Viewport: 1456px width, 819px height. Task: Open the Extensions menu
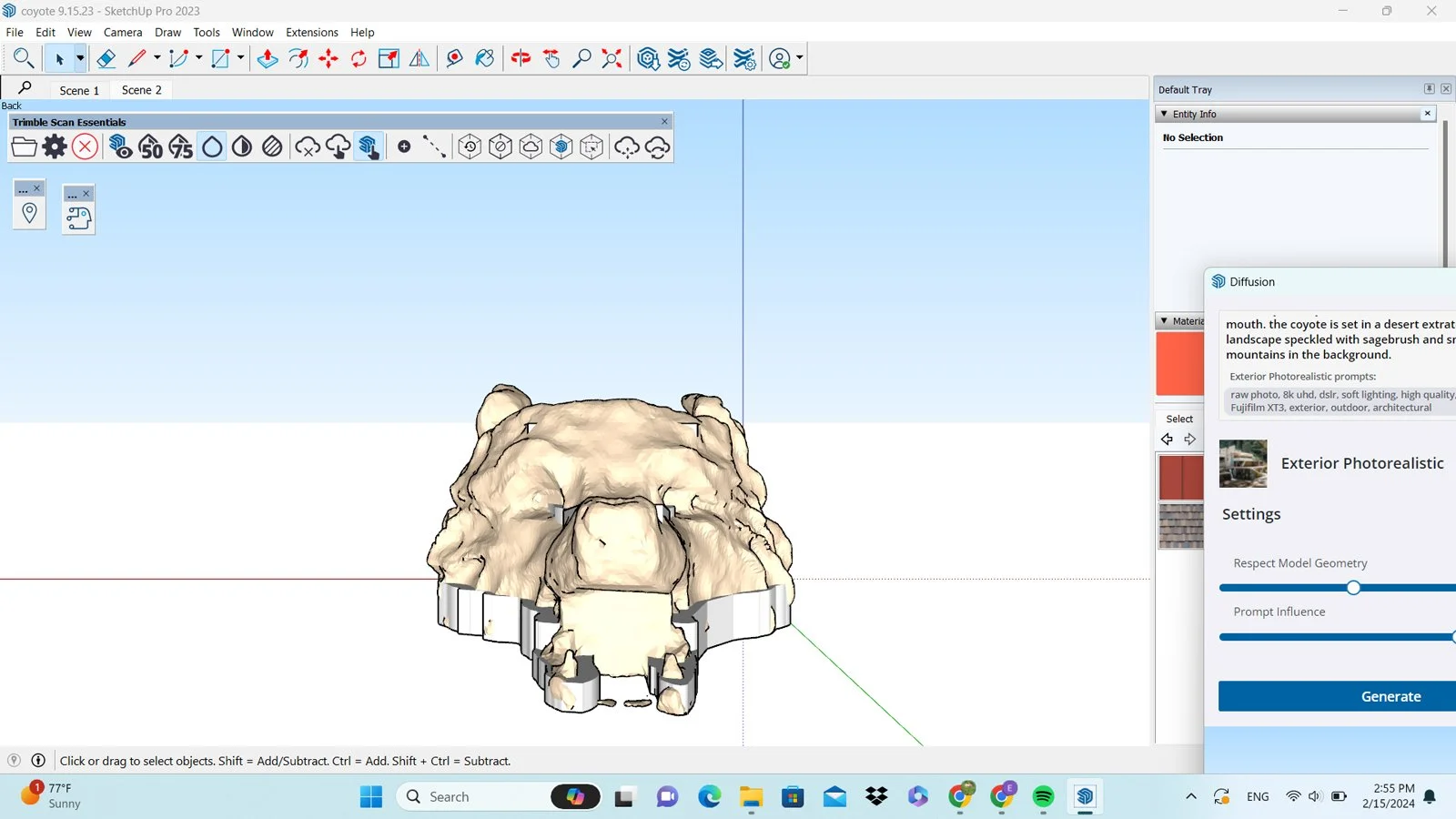pos(311,32)
